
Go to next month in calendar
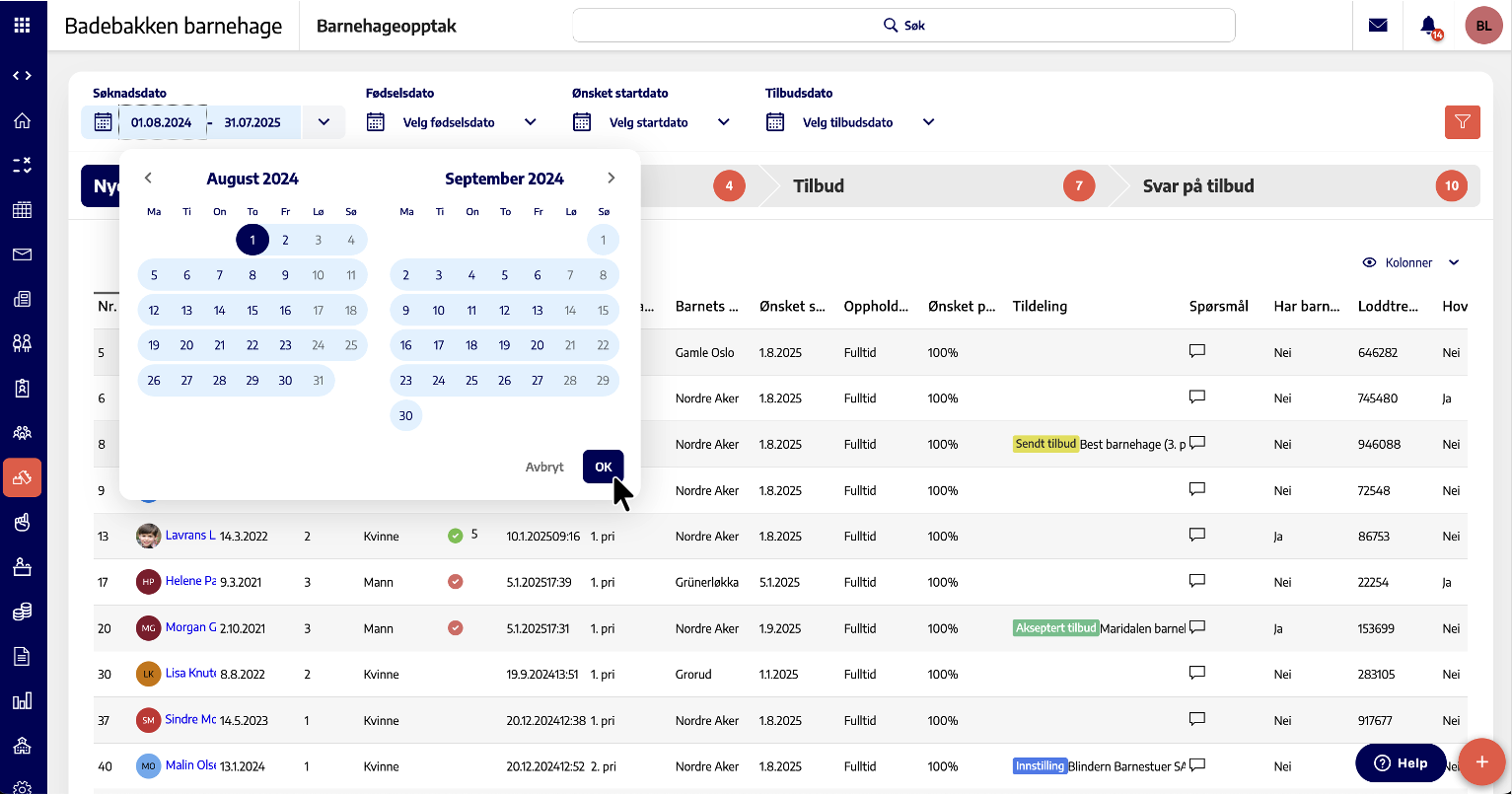point(612,179)
